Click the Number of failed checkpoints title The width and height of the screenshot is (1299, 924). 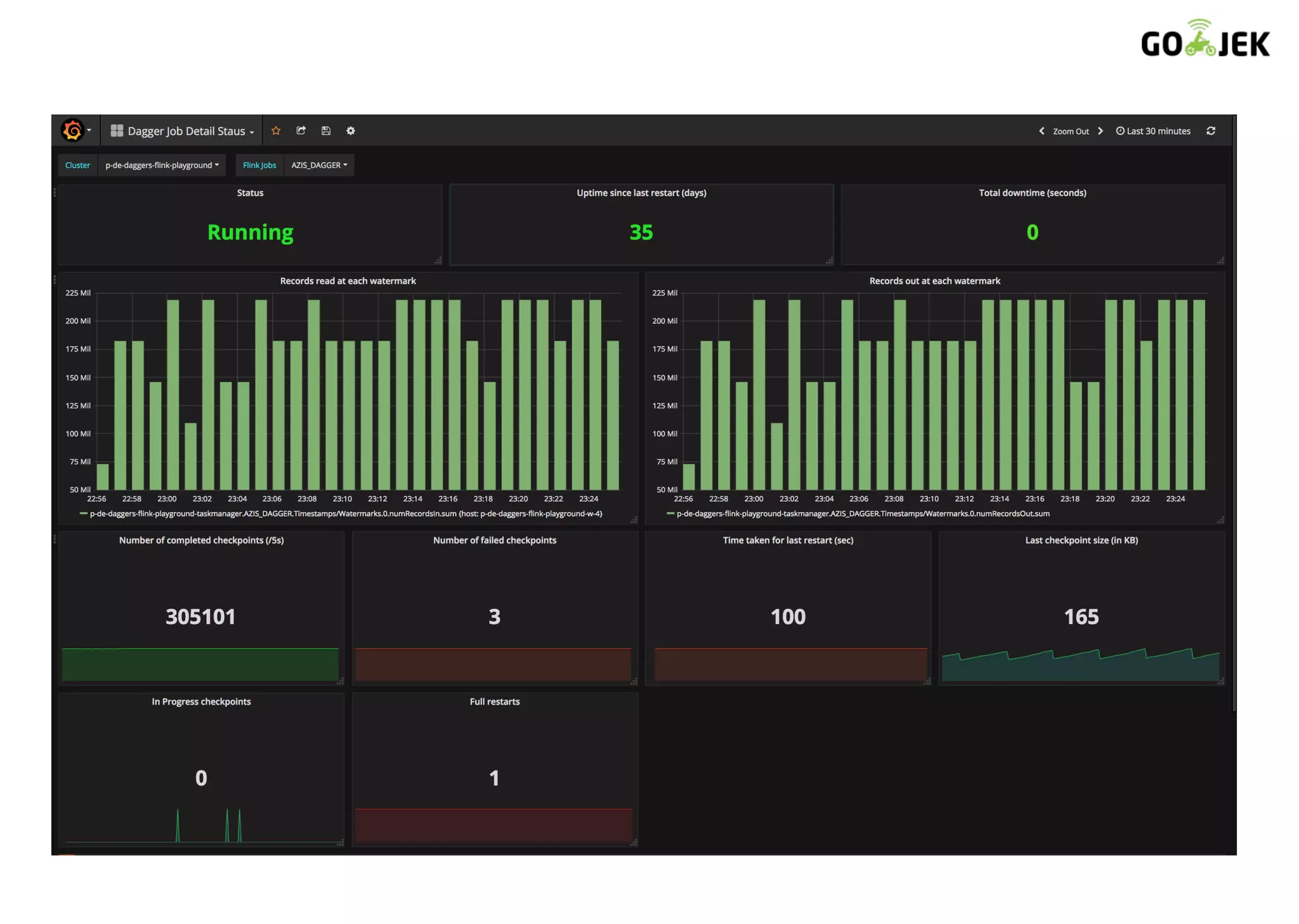pyautogui.click(x=494, y=540)
